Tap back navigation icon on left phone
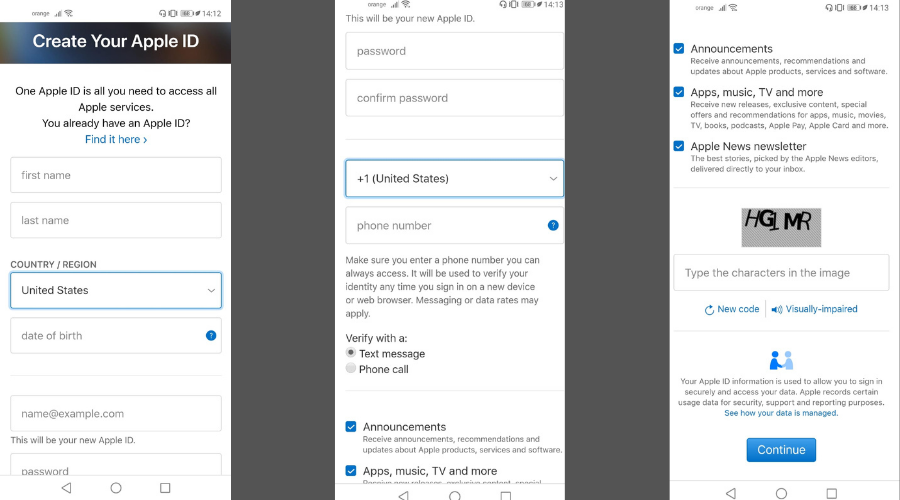The height and width of the screenshot is (500, 900). point(67,488)
